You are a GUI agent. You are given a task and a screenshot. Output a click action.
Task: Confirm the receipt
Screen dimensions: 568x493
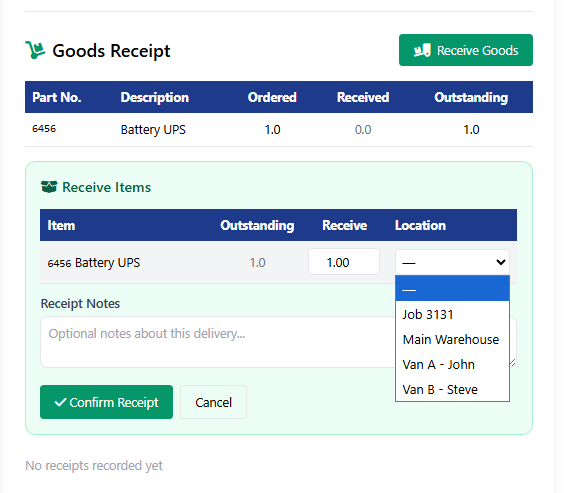click(106, 402)
